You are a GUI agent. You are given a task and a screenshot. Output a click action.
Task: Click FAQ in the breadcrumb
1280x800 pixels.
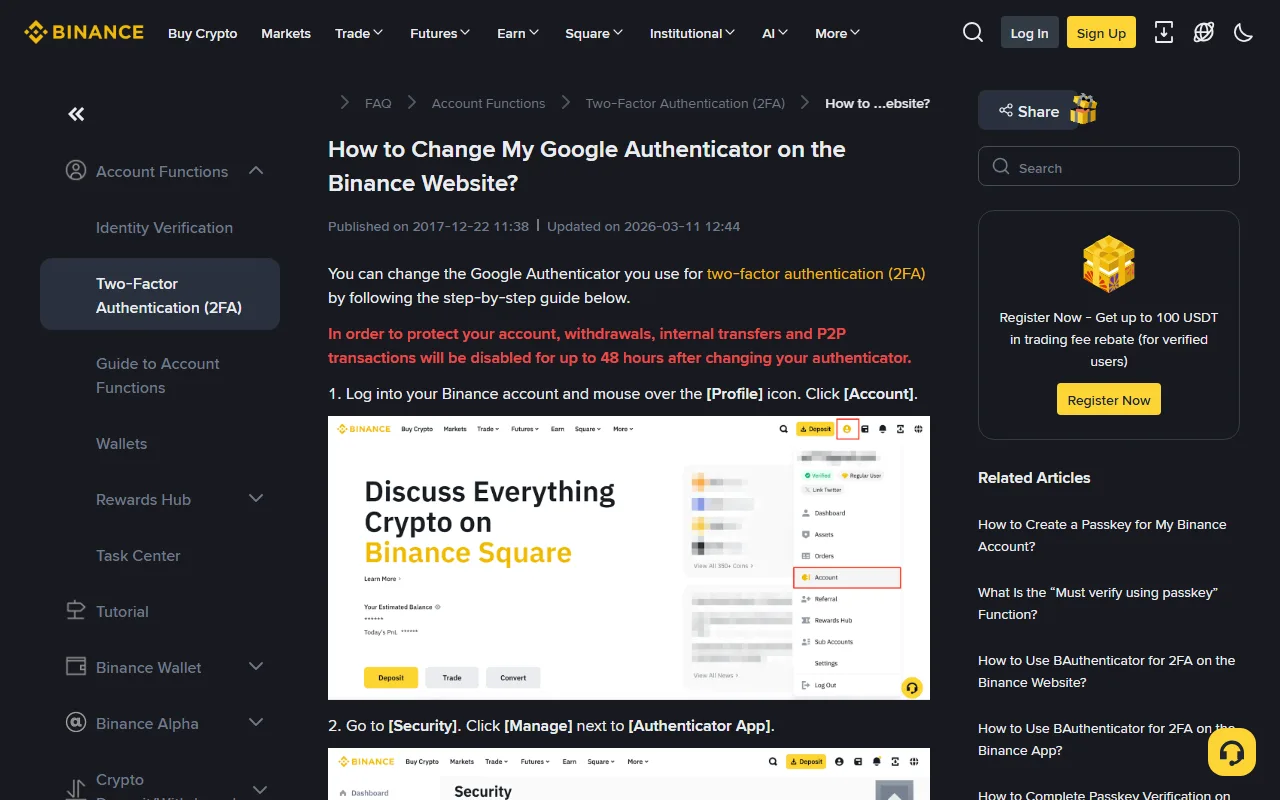pos(378,103)
